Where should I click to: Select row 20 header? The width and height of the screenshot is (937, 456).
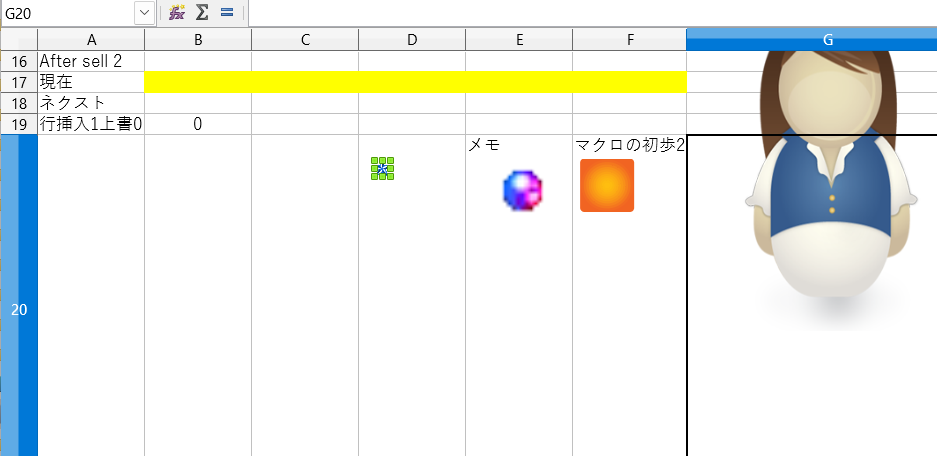19,295
